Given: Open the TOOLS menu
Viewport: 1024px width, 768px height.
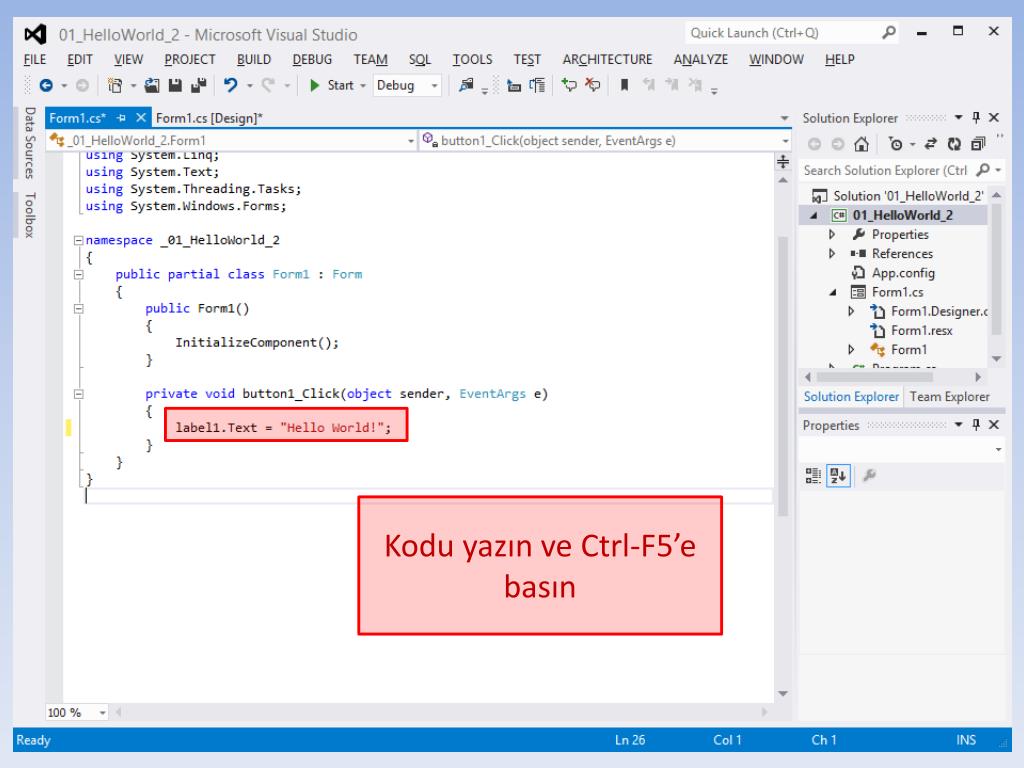Looking at the screenshot, I should point(472,59).
